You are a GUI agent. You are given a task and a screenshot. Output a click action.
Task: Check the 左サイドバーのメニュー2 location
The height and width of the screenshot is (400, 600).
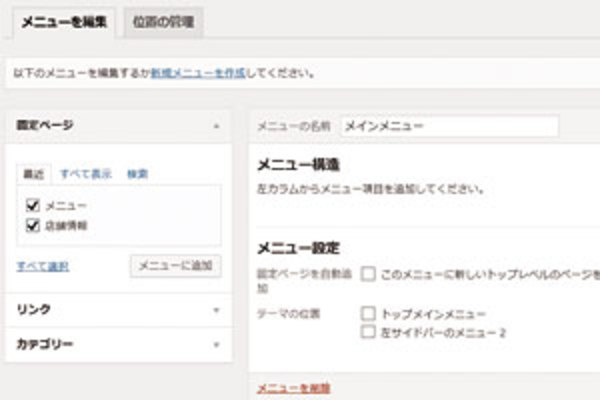368,332
